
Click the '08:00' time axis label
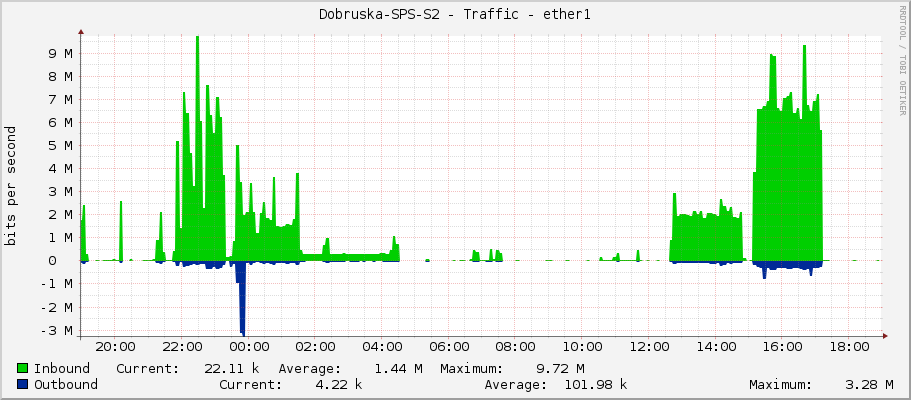515,347
